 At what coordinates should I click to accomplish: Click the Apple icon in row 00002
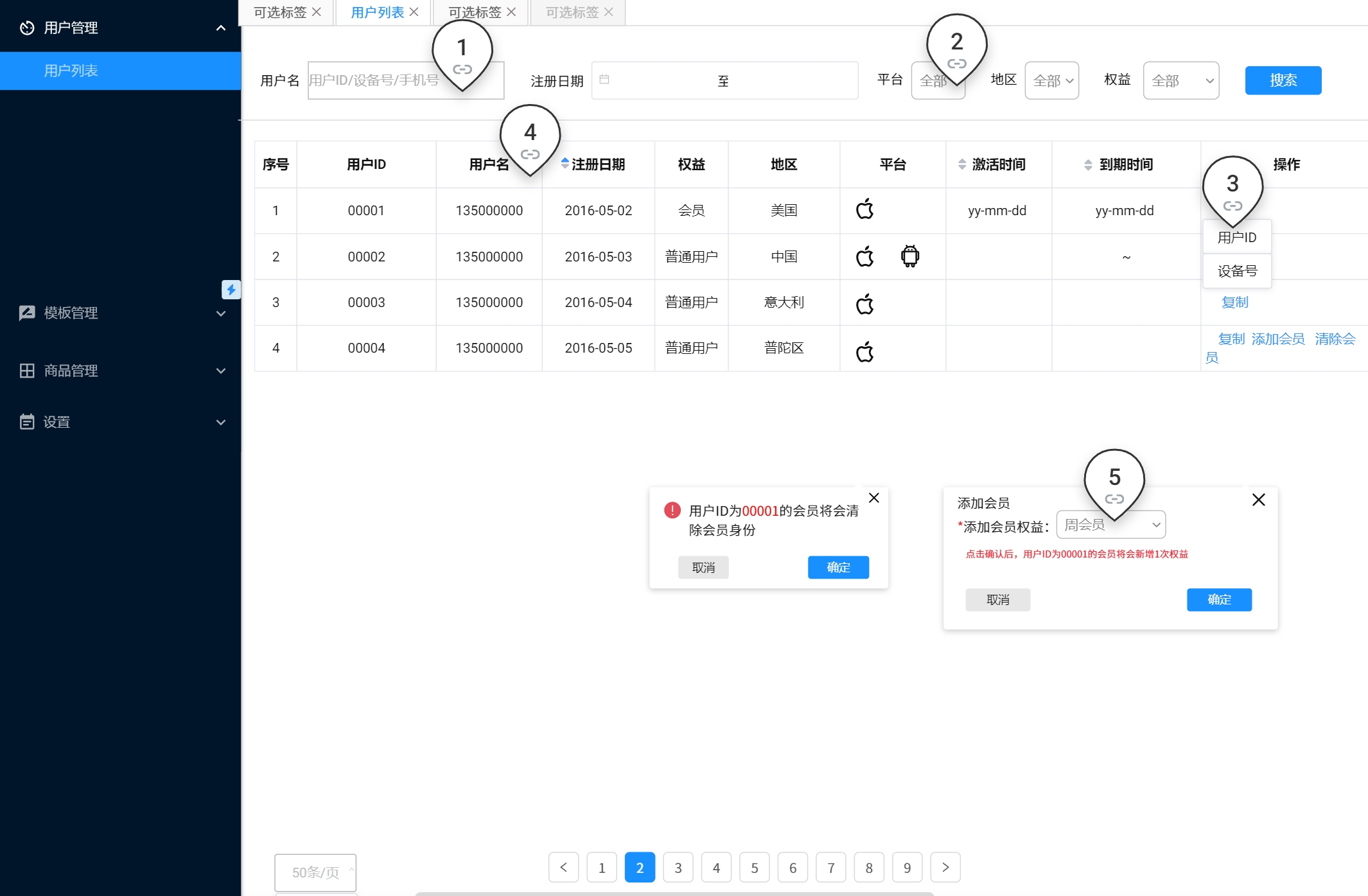pos(865,256)
